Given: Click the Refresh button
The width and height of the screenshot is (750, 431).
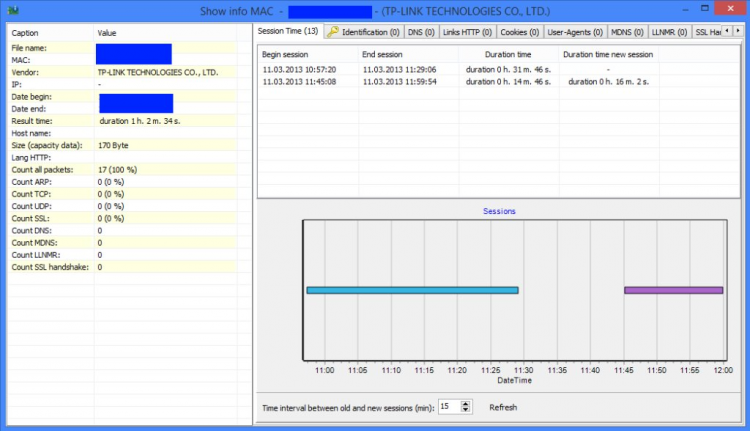Looking at the screenshot, I should [503, 407].
